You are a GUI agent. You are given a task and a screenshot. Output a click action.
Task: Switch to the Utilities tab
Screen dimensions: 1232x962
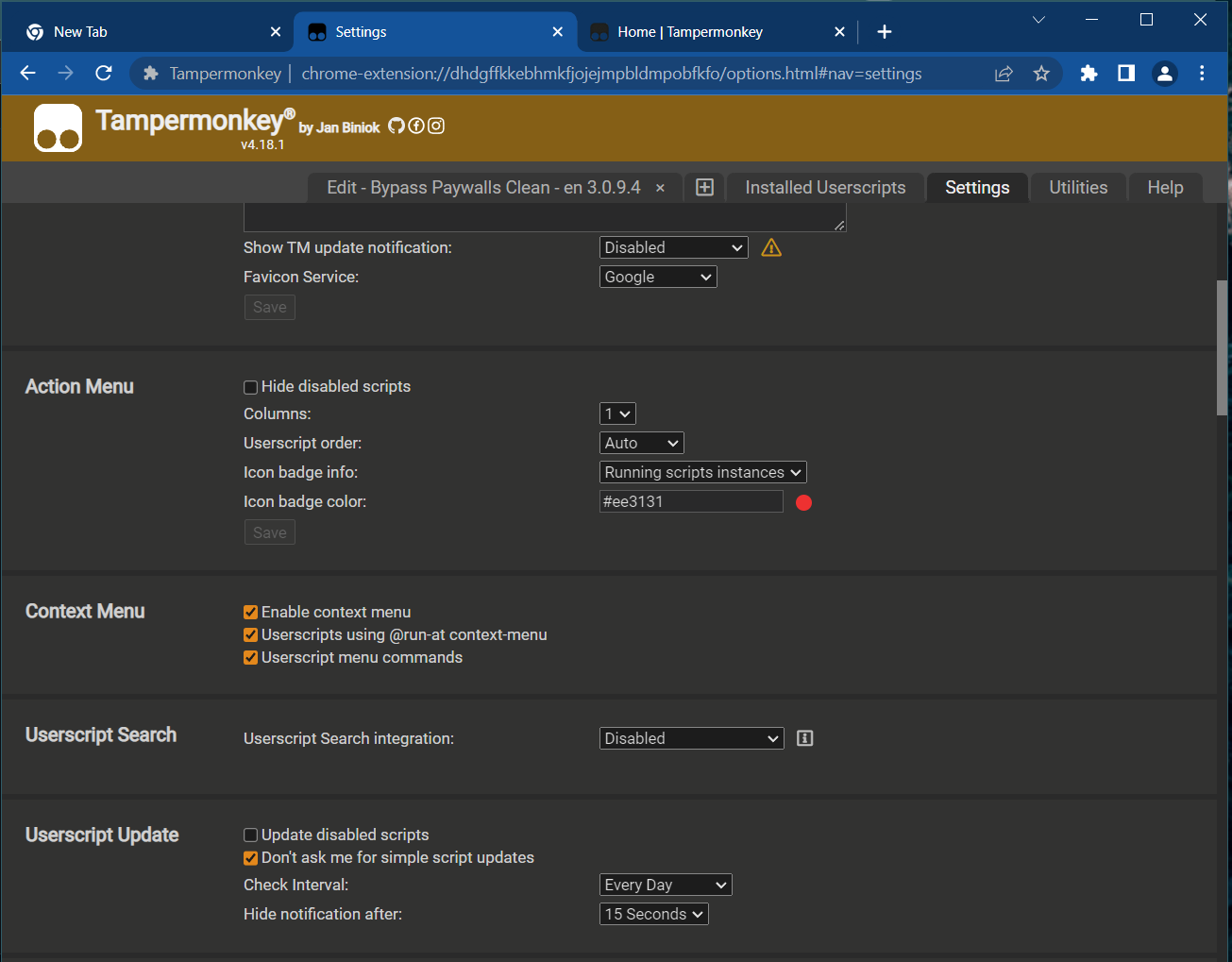coord(1078,188)
